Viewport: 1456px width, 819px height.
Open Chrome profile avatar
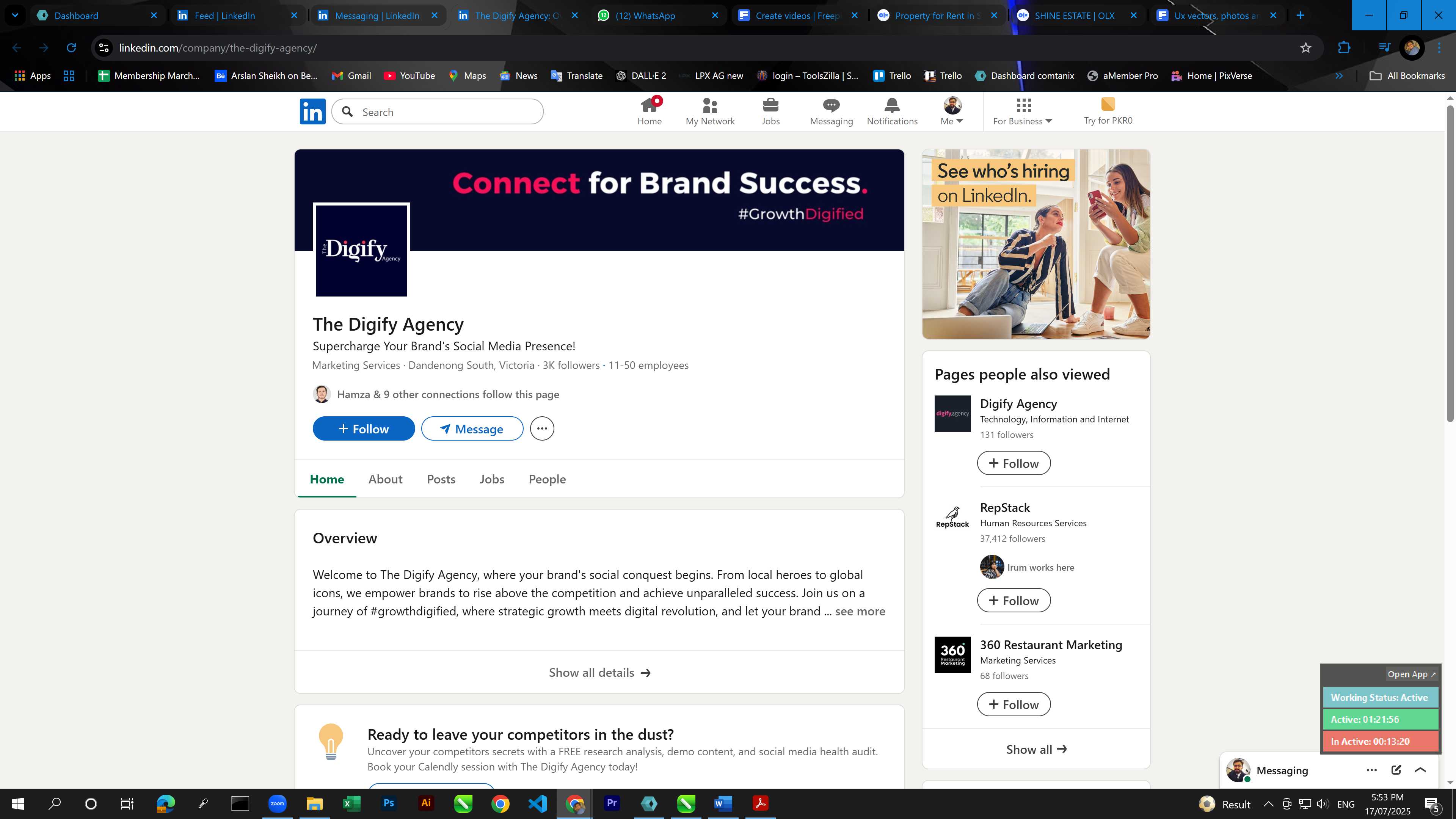[x=1411, y=48]
